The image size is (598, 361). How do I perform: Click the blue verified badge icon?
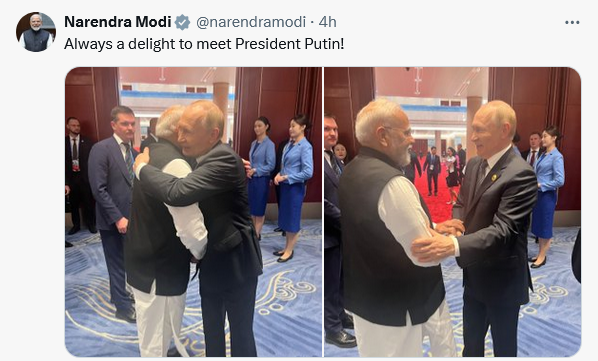click(182, 22)
